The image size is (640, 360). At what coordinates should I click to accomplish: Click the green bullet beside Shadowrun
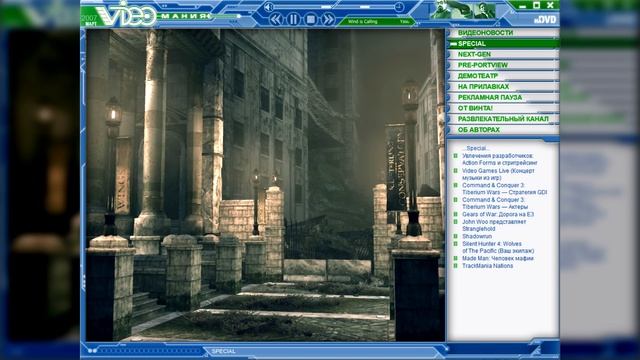click(x=456, y=236)
